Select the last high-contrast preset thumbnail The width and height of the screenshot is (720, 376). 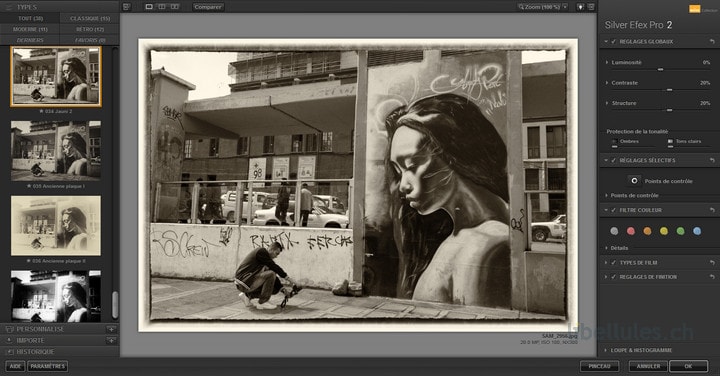56,296
